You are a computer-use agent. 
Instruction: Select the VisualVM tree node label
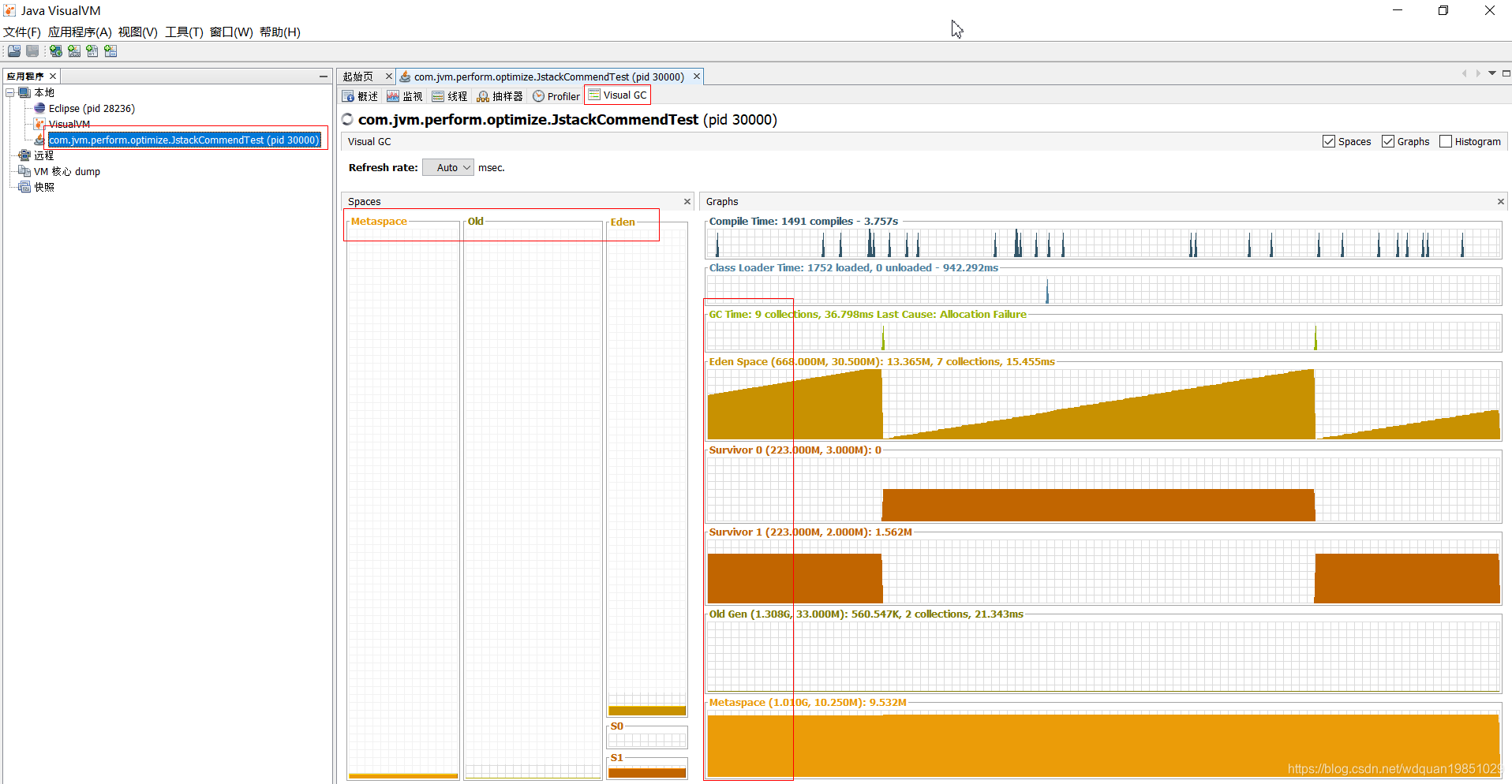[69, 124]
